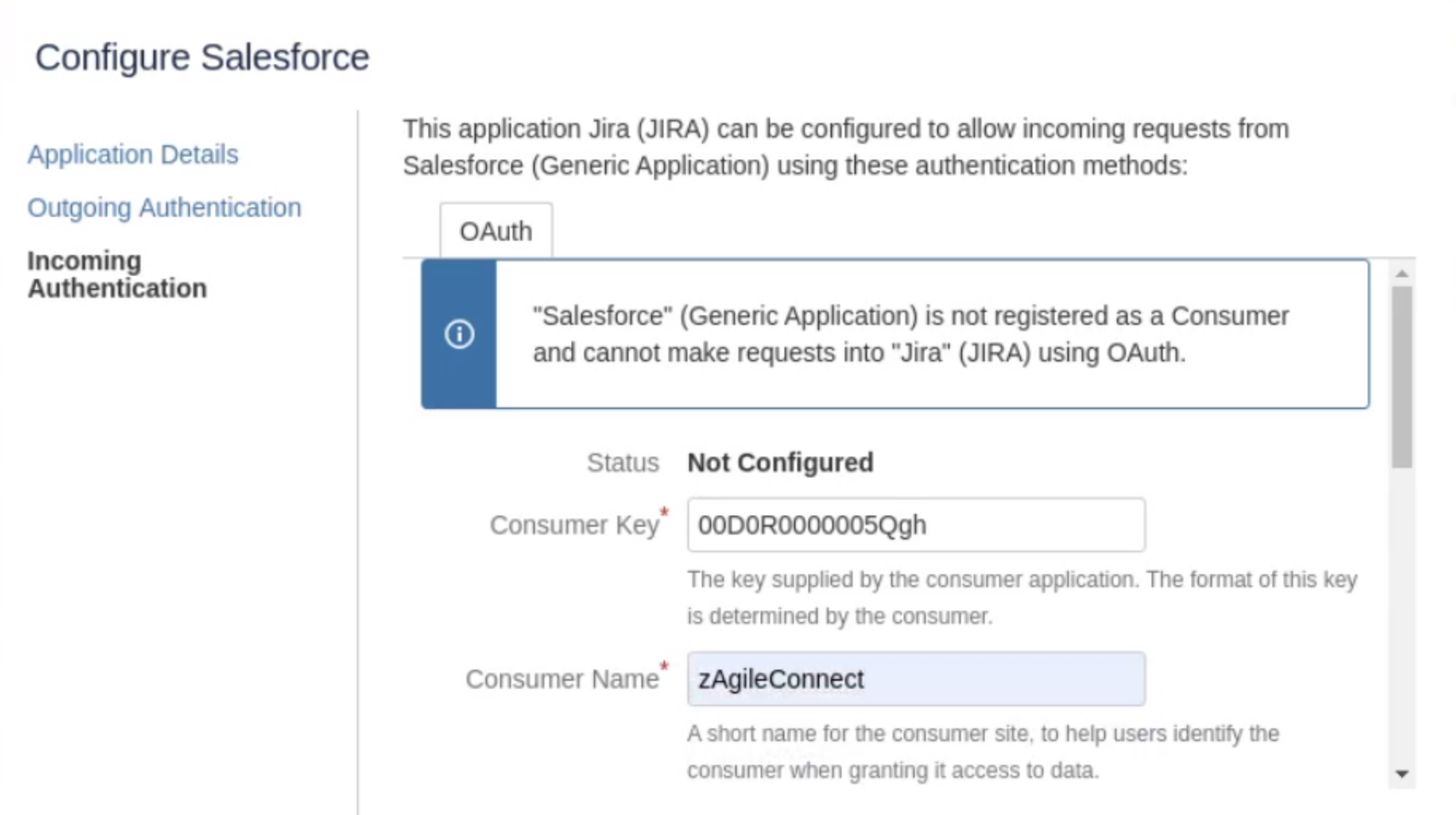The image size is (1456, 815).
Task: Go to Outgoing Authentication settings
Action: pos(165,207)
